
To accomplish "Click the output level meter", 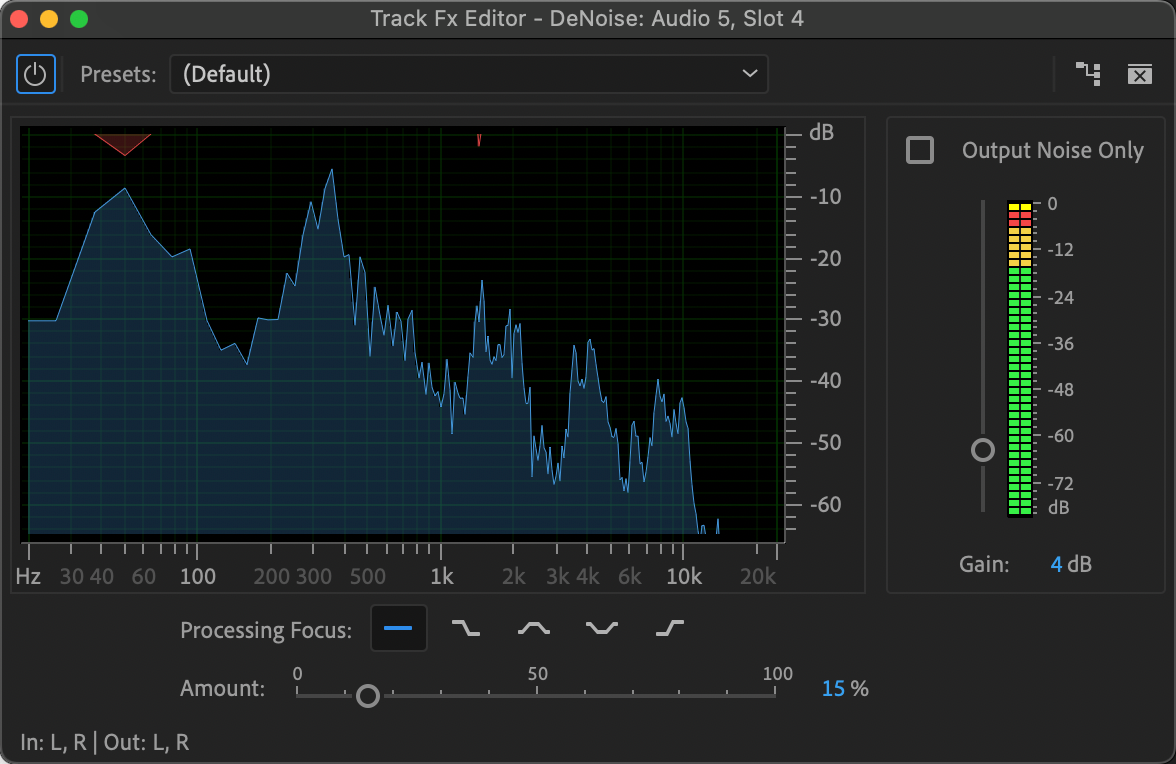I will [1019, 359].
